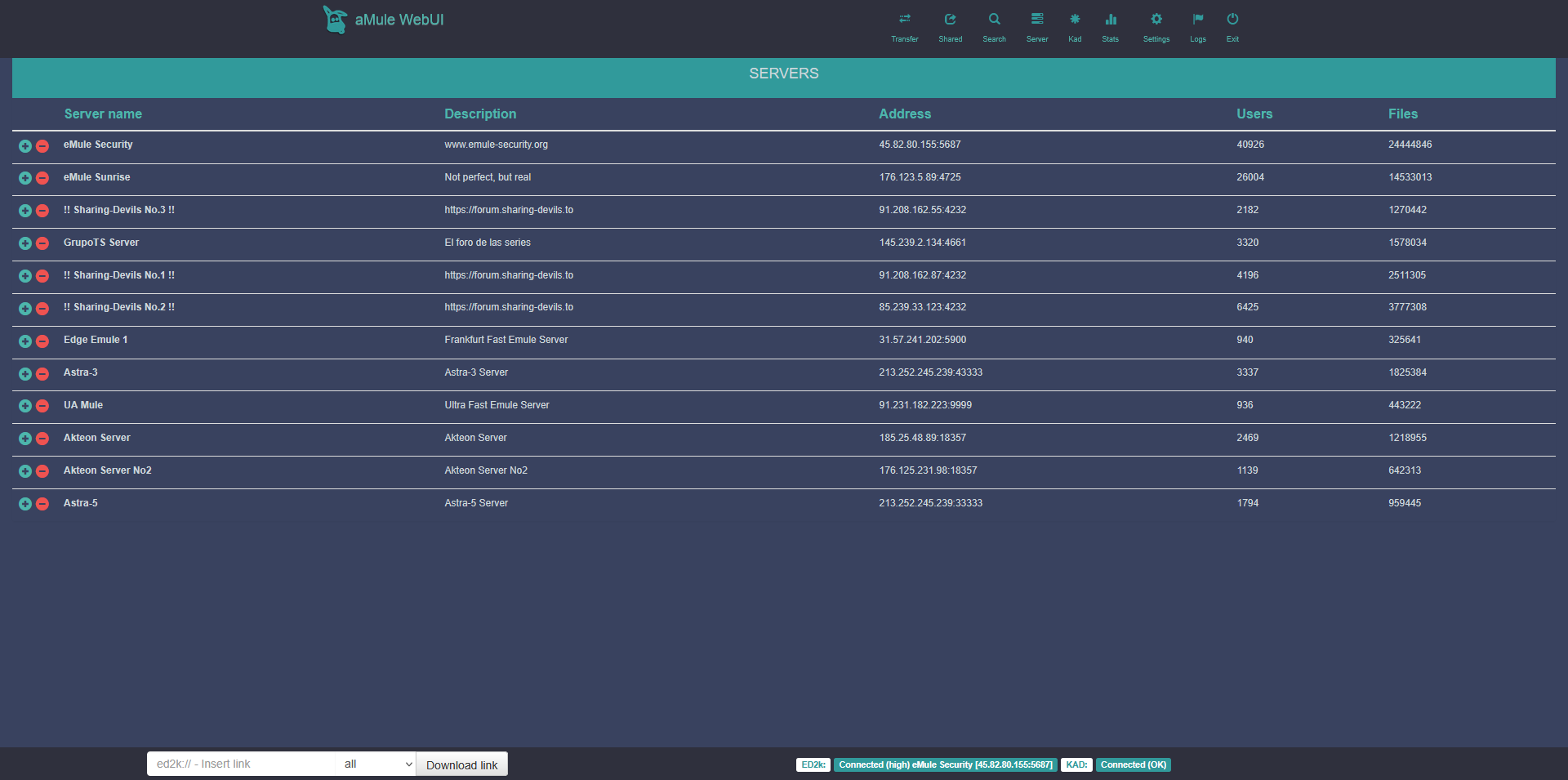
Task: Remove eMule Sunrise with minus icon
Action: tap(42, 178)
